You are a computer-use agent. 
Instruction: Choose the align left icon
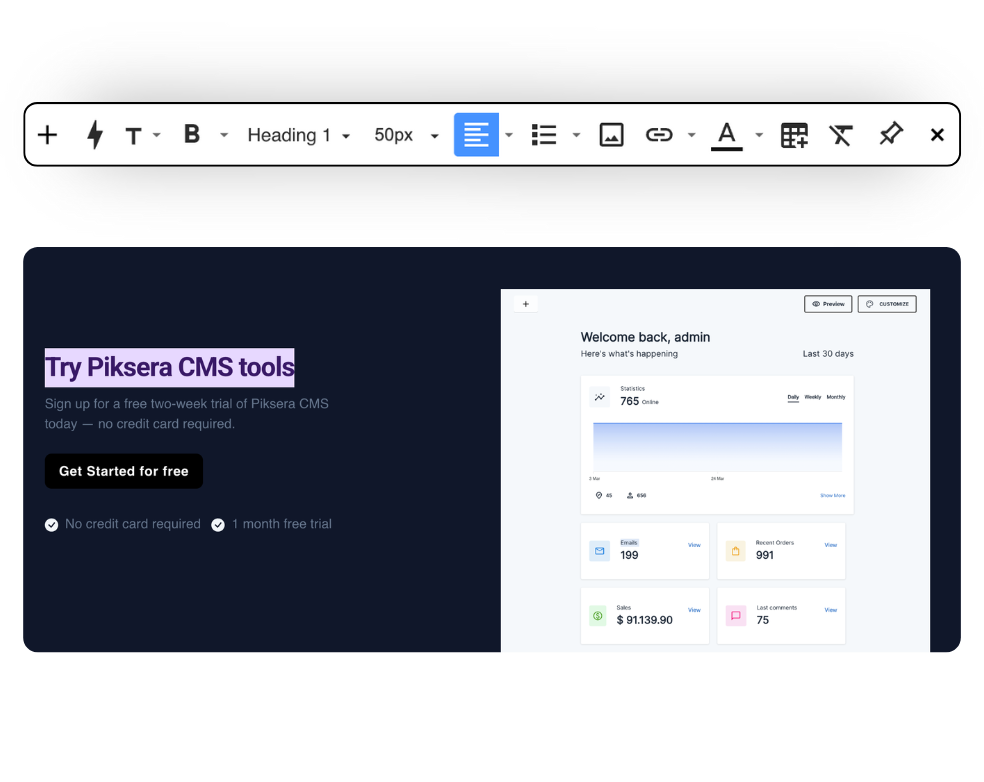476,134
